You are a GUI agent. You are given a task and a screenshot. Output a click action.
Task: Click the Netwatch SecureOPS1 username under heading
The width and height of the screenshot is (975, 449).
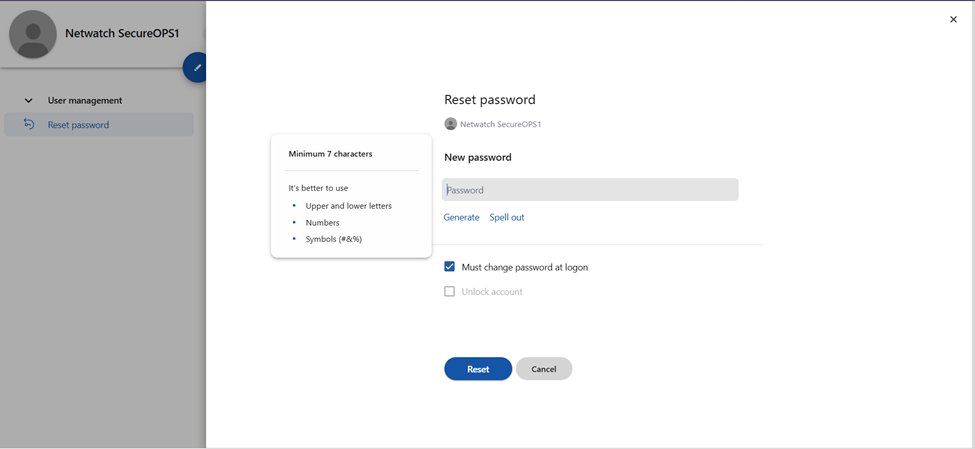(501, 124)
